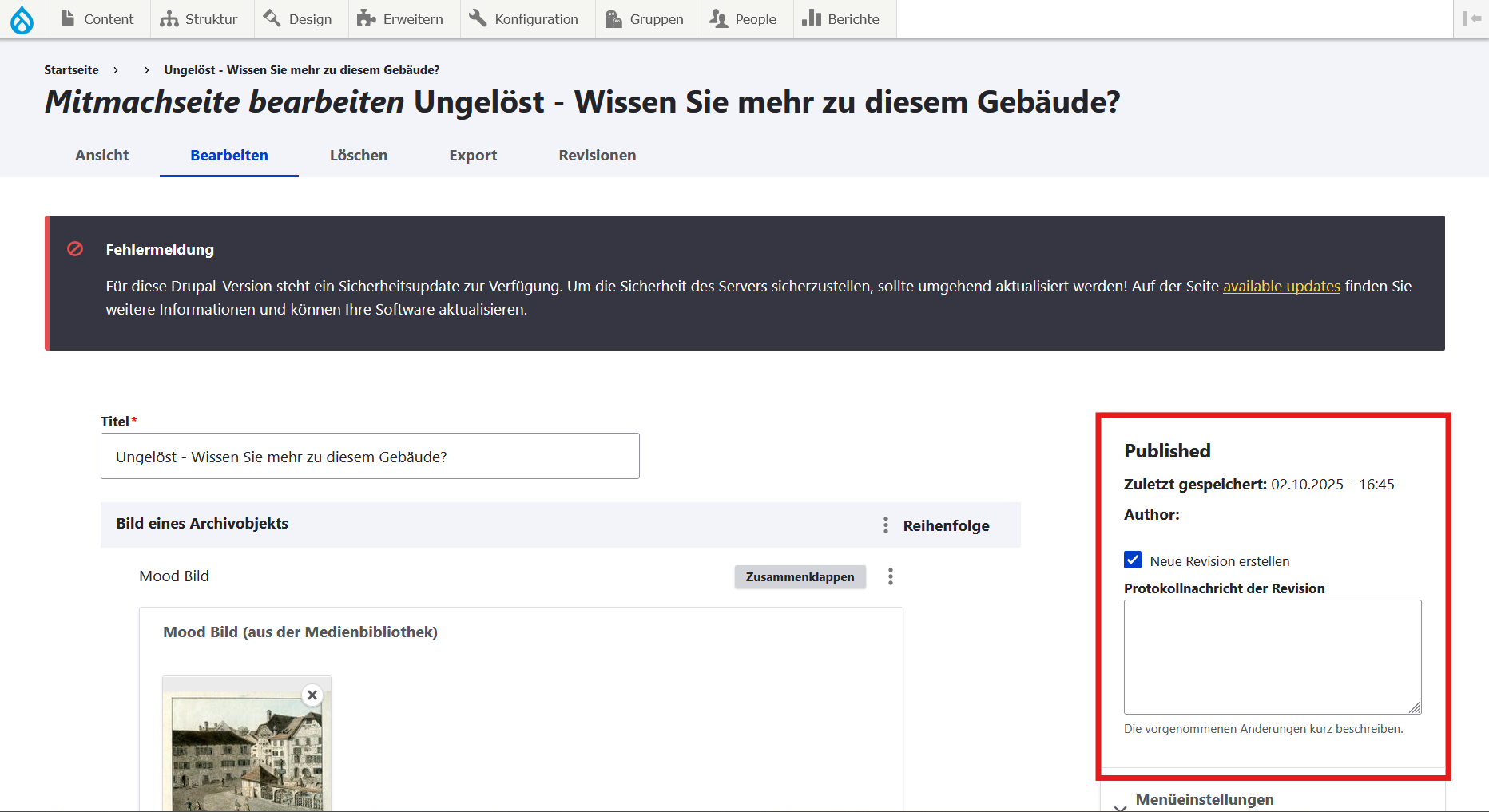
Task: Remove the Mood Bild image with X
Action: tap(312, 695)
